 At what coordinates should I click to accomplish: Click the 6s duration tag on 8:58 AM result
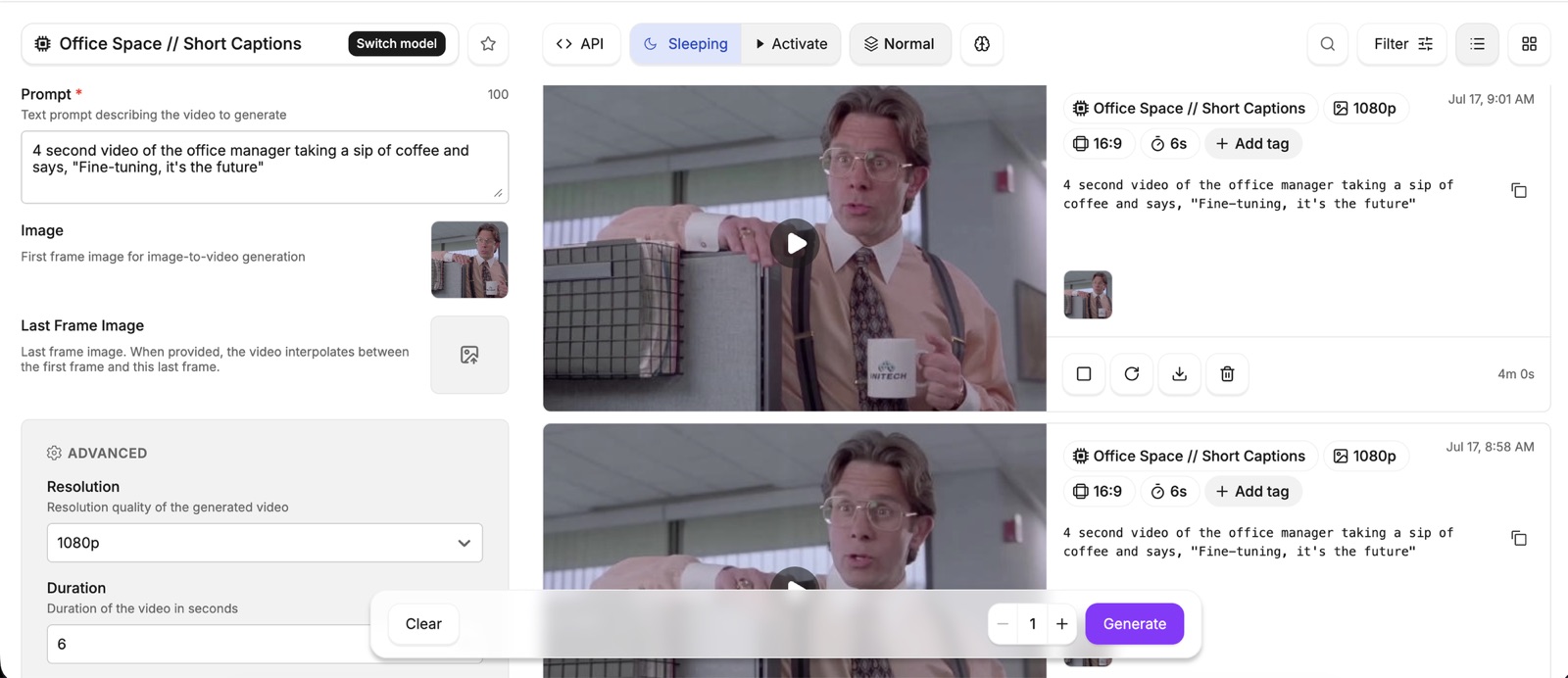pos(1169,492)
